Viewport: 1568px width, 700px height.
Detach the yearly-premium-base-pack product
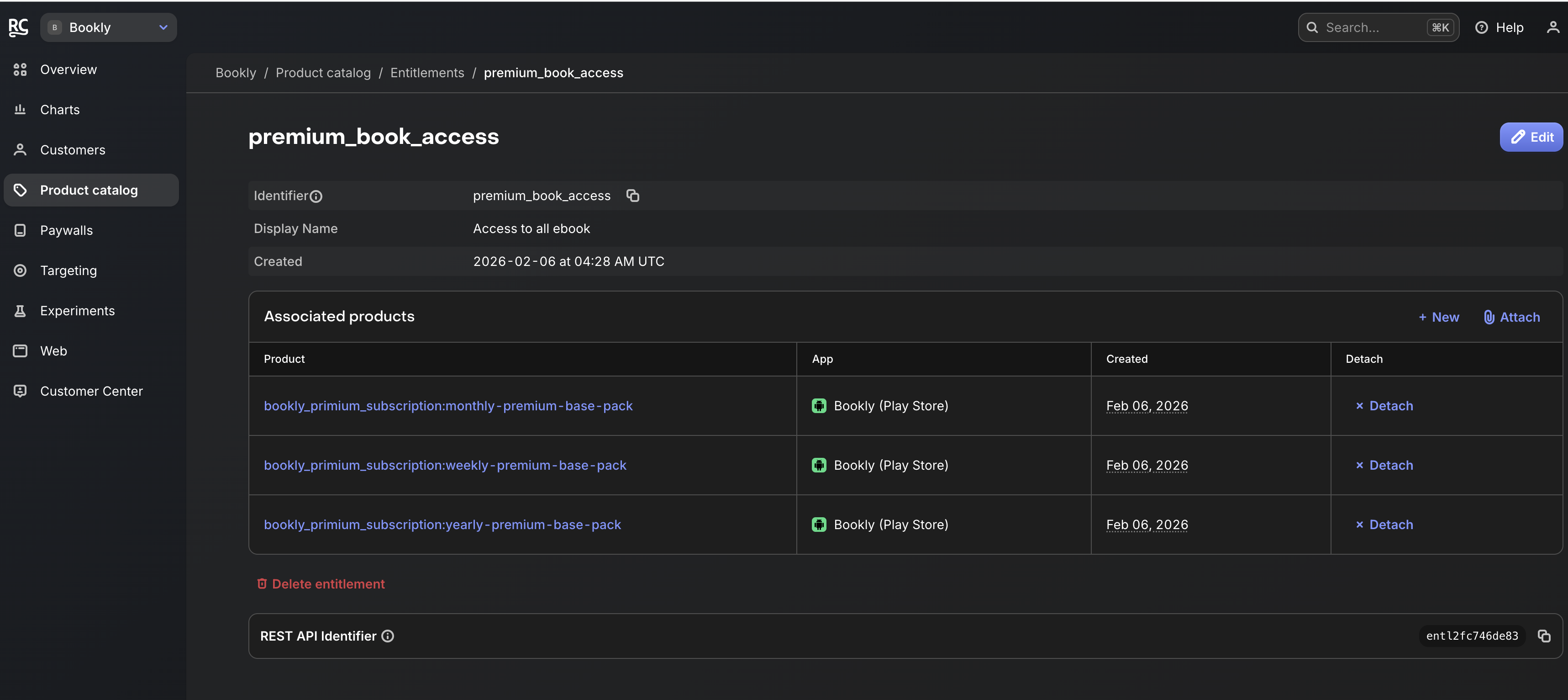point(1384,525)
